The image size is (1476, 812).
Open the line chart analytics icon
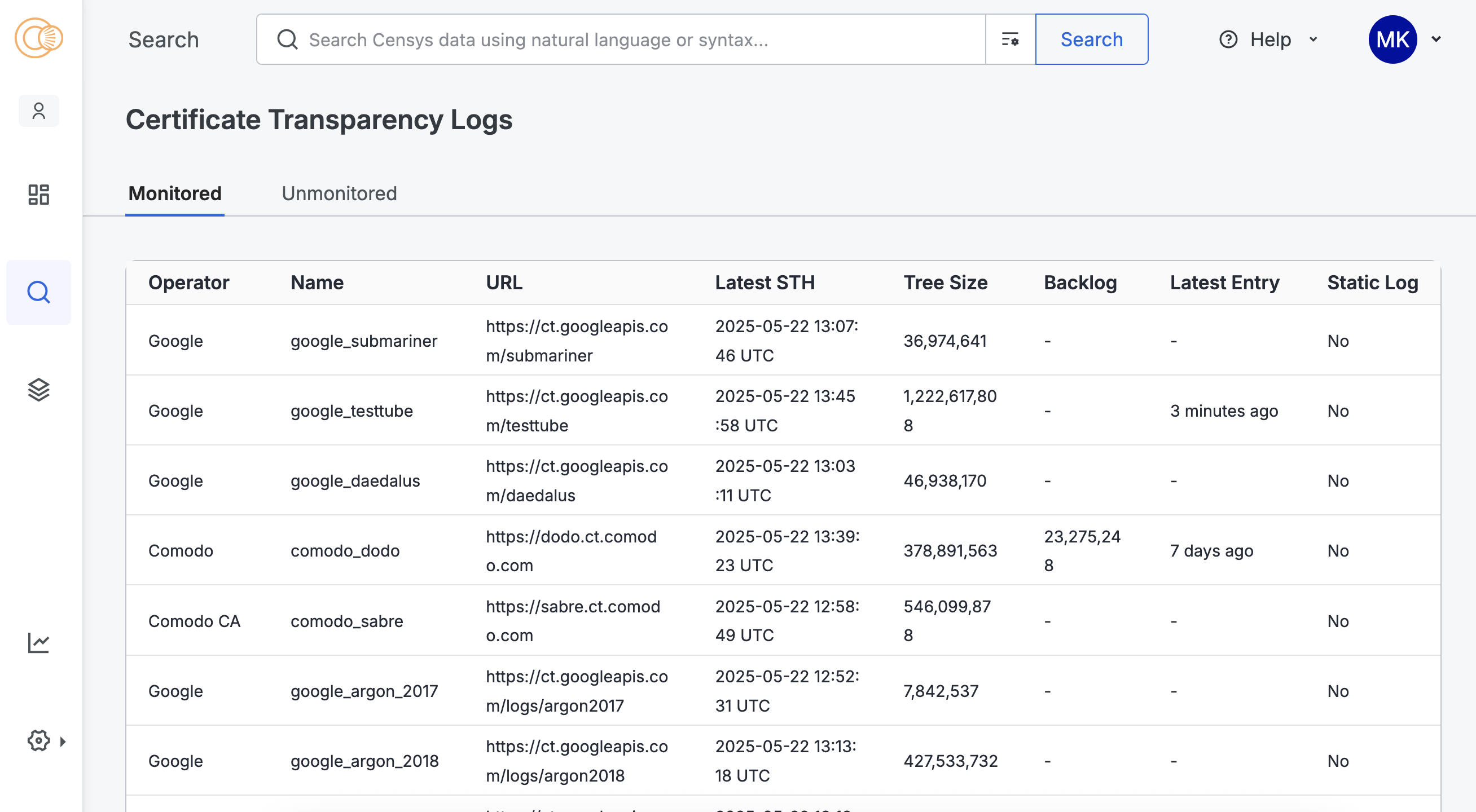(x=39, y=643)
